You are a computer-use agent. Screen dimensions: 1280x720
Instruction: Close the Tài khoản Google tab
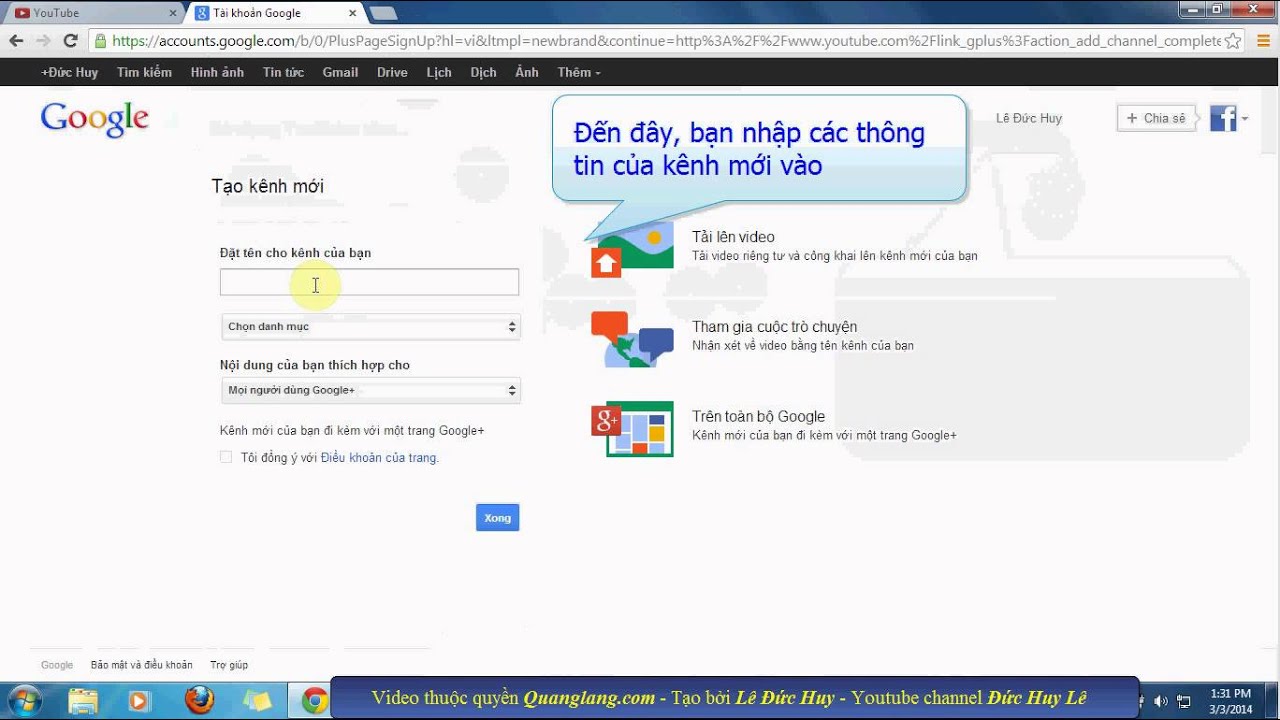tap(354, 13)
